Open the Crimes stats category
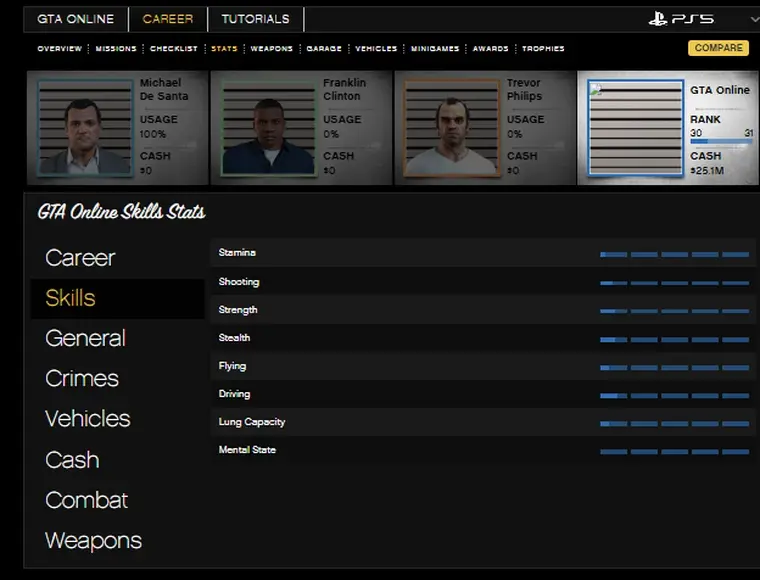 click(82, 379)
